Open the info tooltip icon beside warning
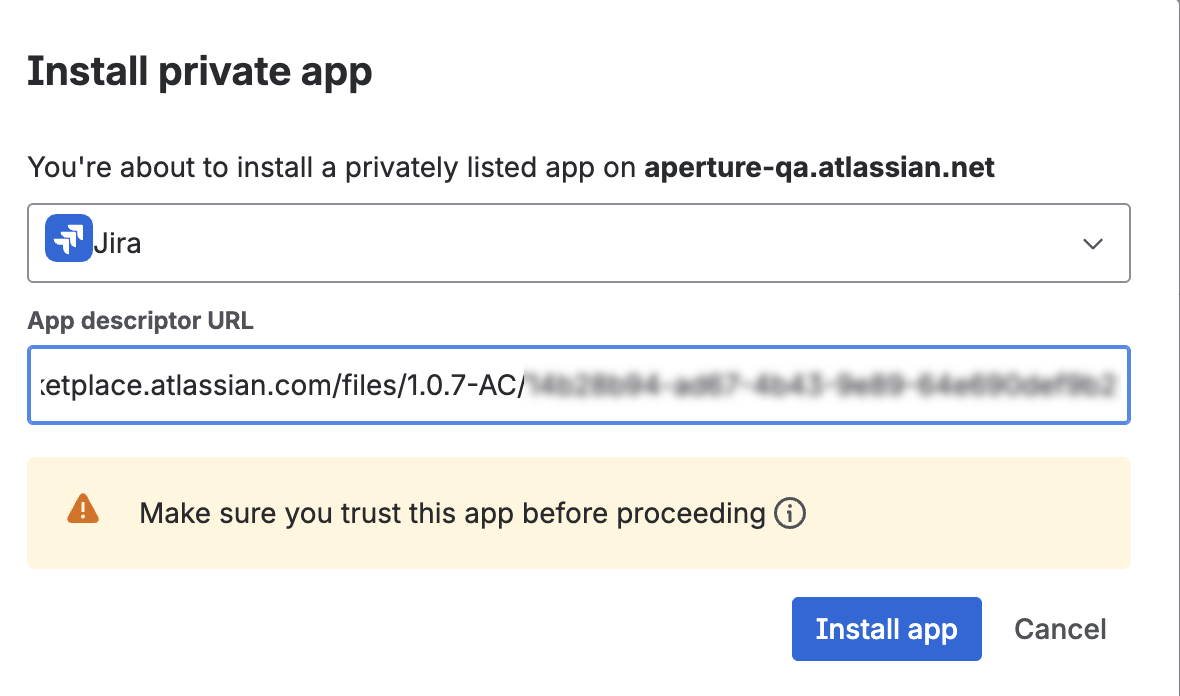Screen dimensions: 1180x696 (x=790, y=514)
